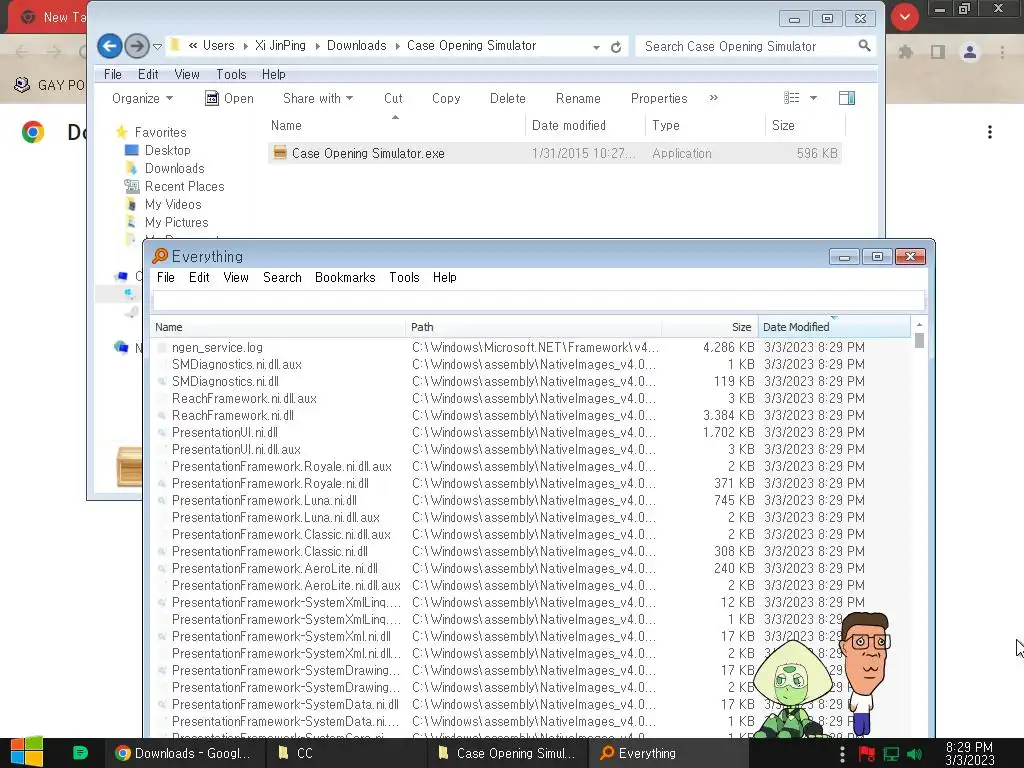Sort Everything results by Path

point(534,327)
